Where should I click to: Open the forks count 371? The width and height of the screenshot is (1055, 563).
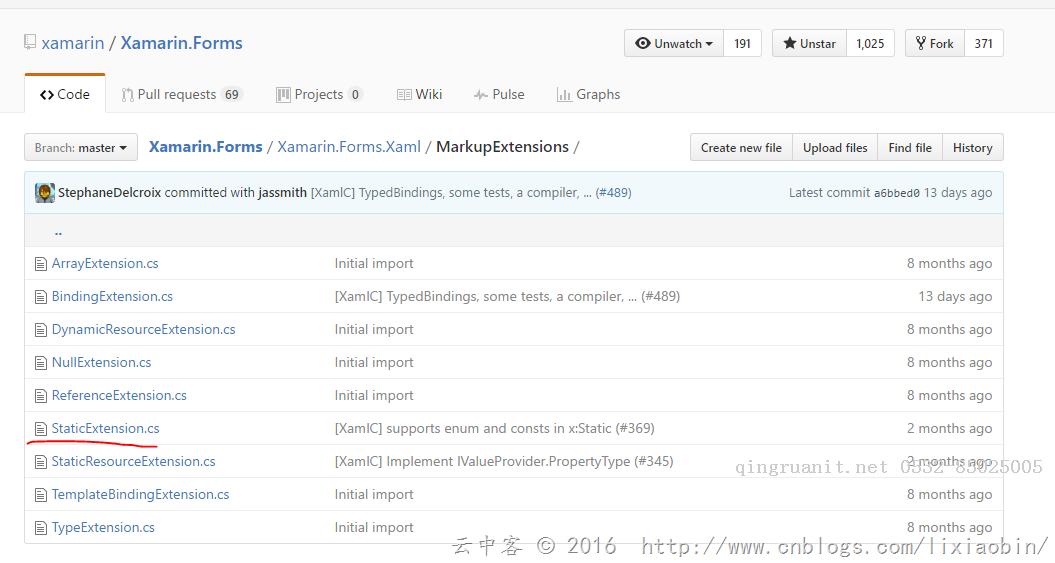pos(984,43)
